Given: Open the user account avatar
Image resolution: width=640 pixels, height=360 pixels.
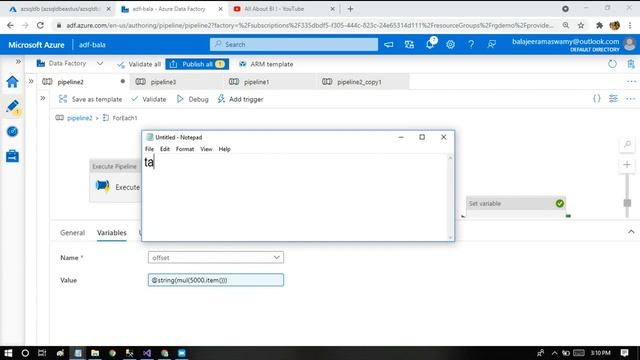Looking at the screenshot, I should pos(629,44).
